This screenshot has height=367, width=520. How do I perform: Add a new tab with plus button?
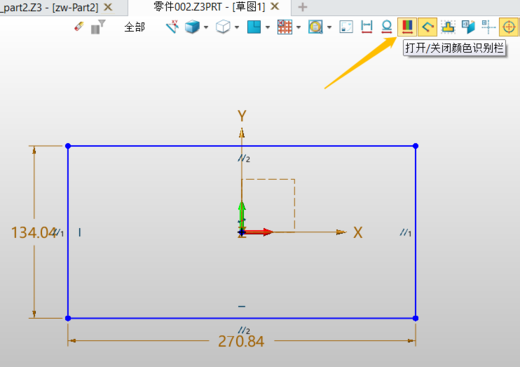tap(302, 7)
